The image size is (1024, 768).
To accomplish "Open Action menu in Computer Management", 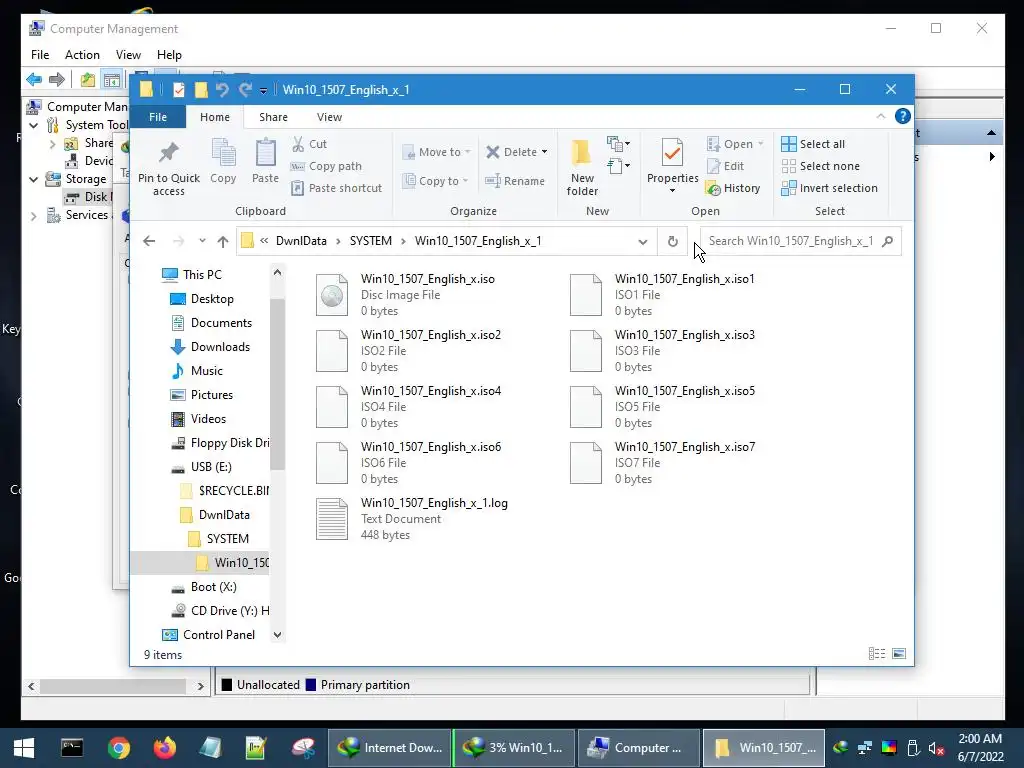I will [82, 55].
